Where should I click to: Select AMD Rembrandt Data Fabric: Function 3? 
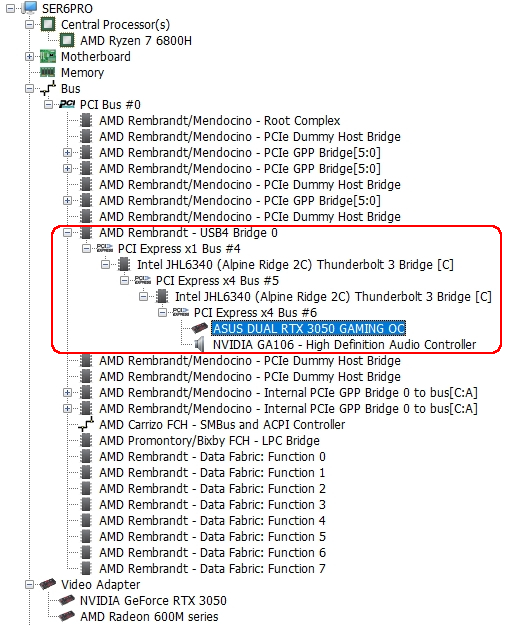[212, 504]
